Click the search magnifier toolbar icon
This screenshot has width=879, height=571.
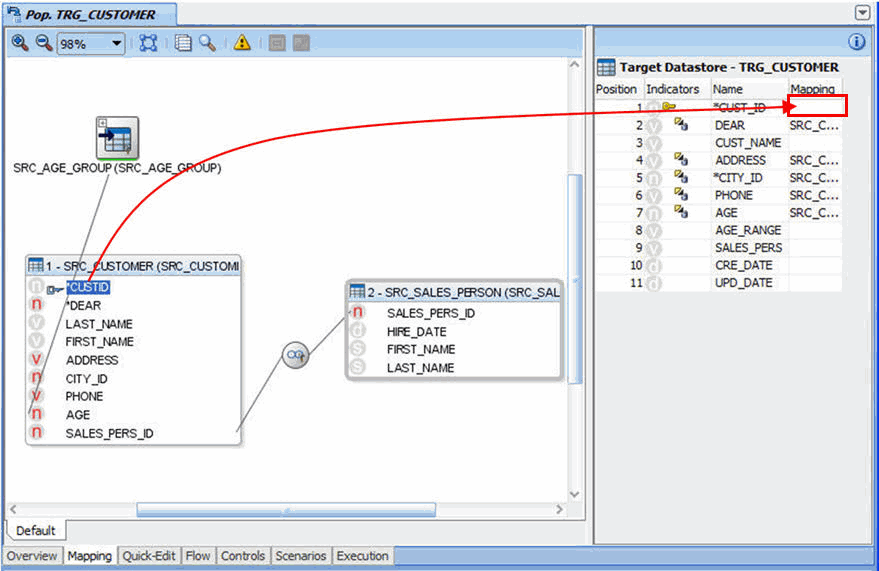pyautogui.click(x=207, y=43)
